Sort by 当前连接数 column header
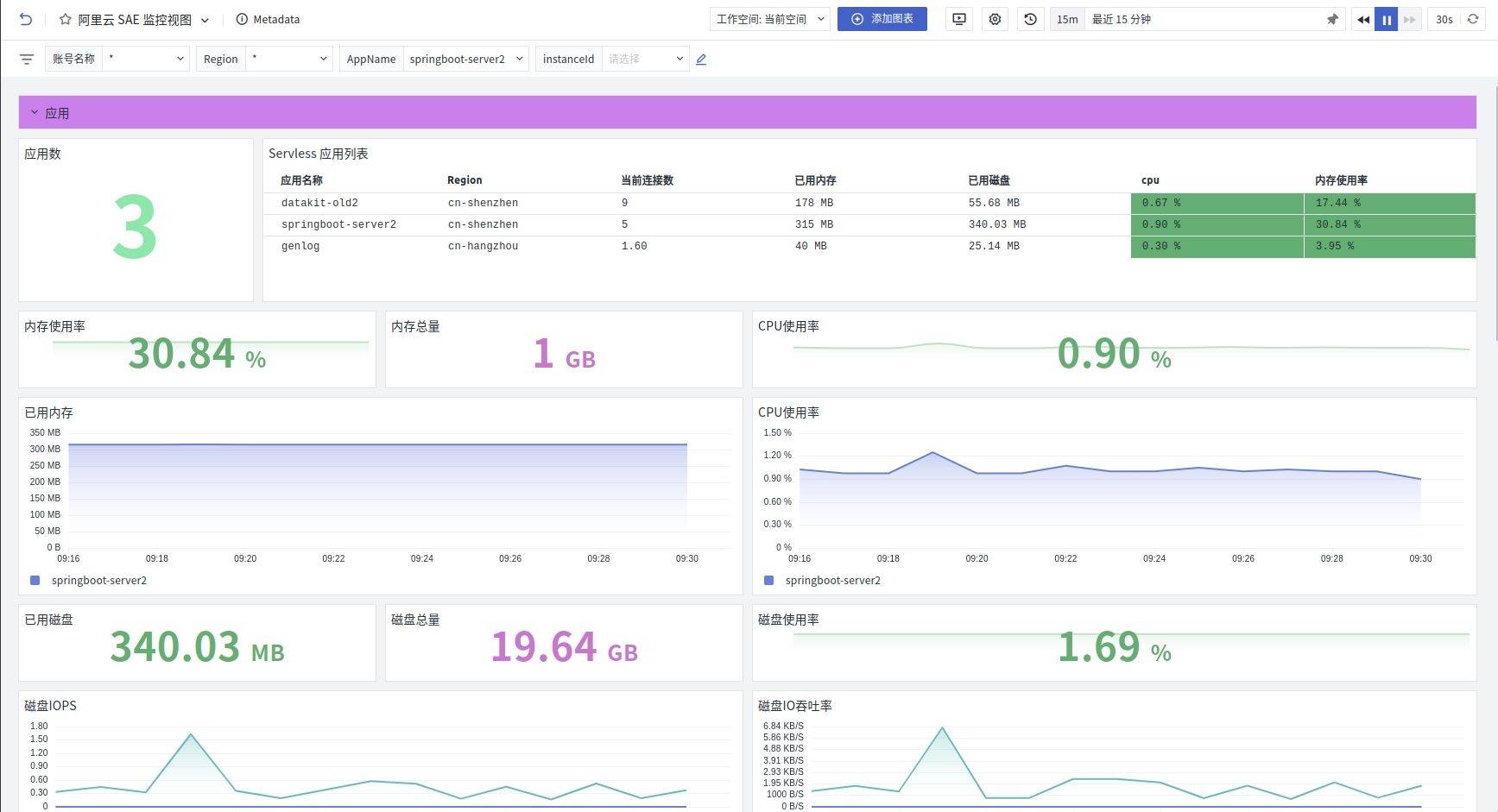Screen dimensions: 1498x812 pos(647,180)
